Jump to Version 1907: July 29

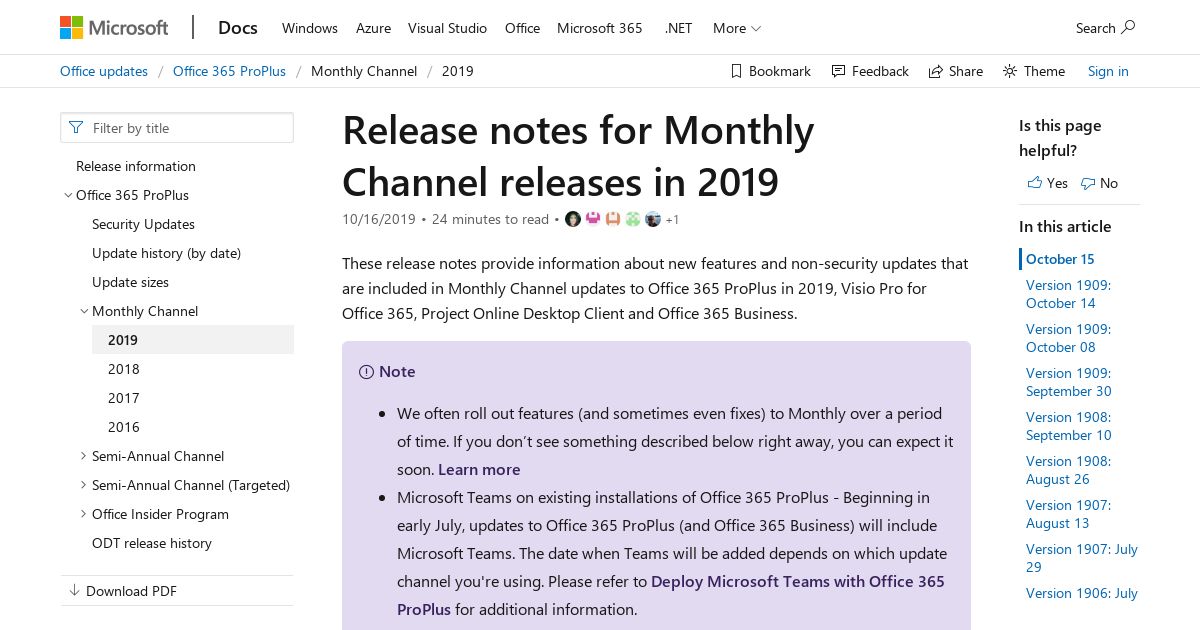pos(1082,558)
